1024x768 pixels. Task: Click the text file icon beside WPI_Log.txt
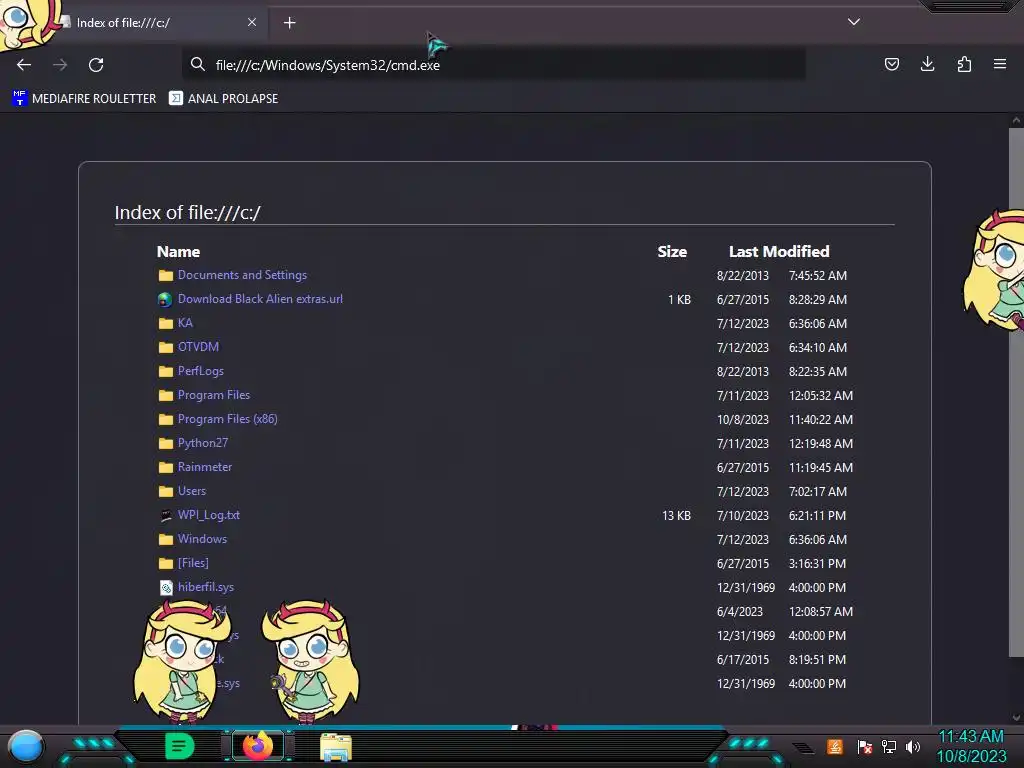(x=166, y=515)
